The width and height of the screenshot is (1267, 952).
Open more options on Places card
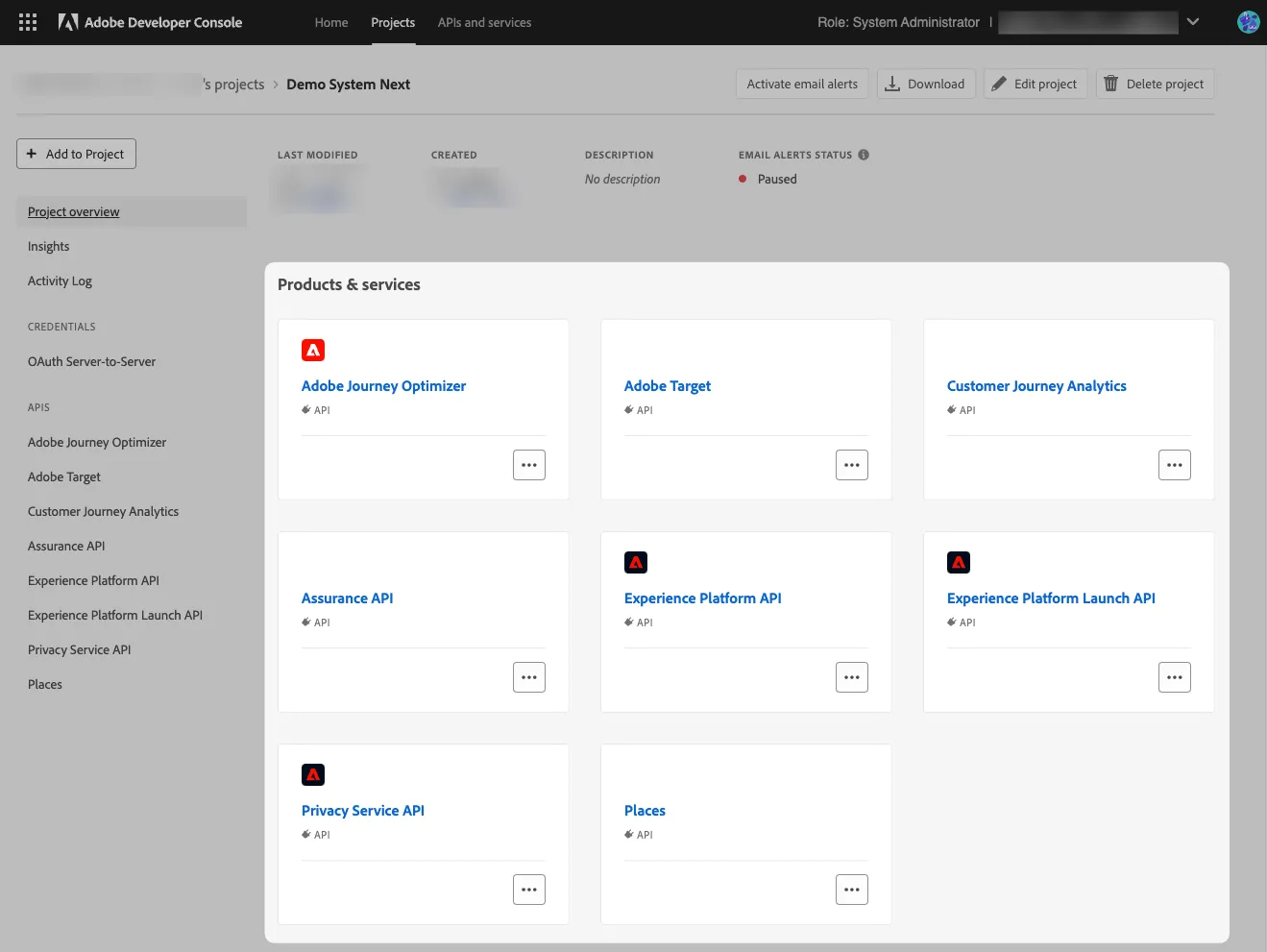click(852, 890)
